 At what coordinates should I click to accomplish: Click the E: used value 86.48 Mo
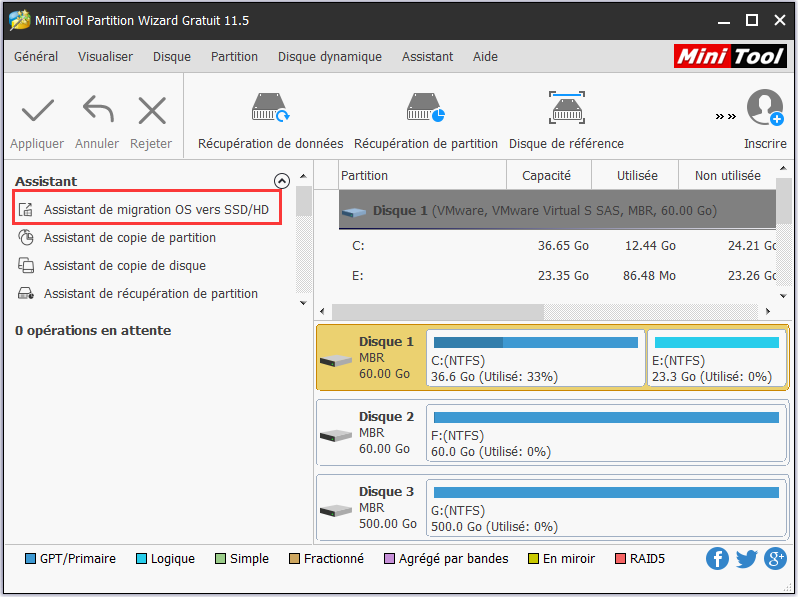649,276
